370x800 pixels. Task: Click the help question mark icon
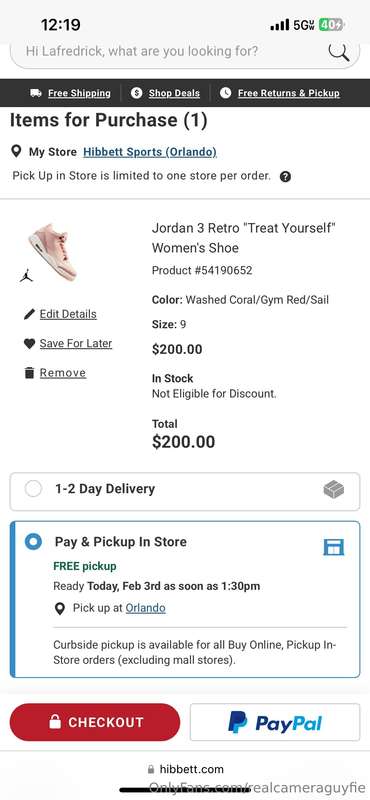[x=286, y=177]
